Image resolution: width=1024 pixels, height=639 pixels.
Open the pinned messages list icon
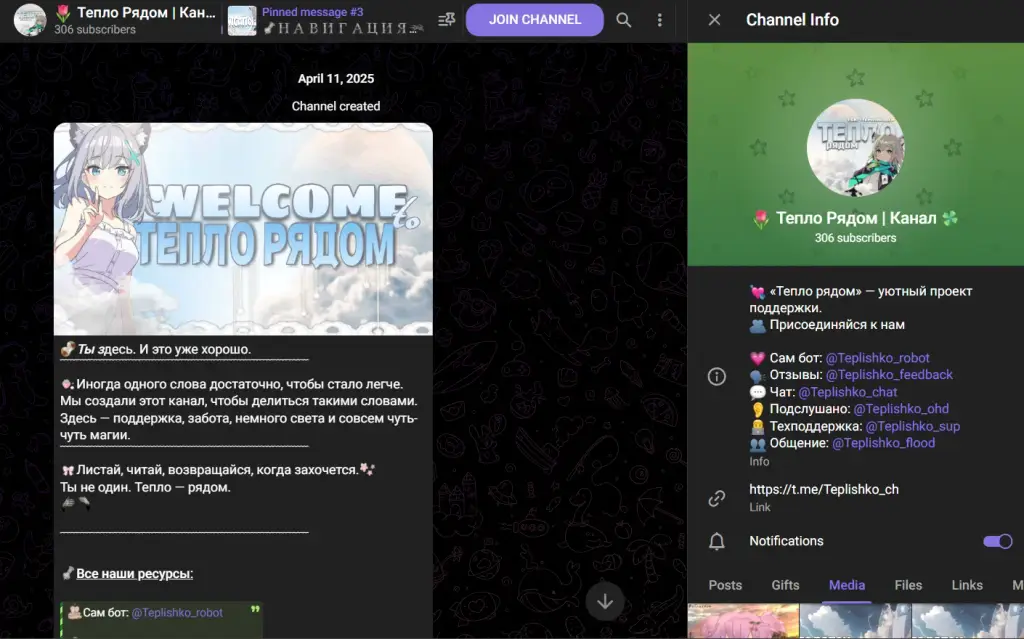447,20
